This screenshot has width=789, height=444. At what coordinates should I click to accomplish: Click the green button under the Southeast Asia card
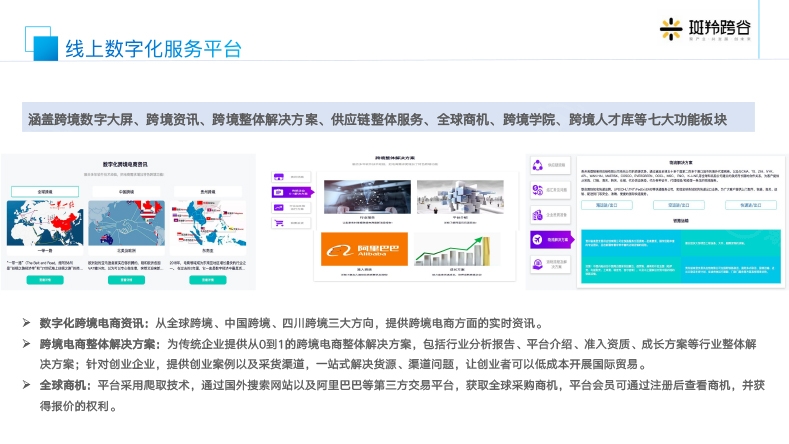208,280
